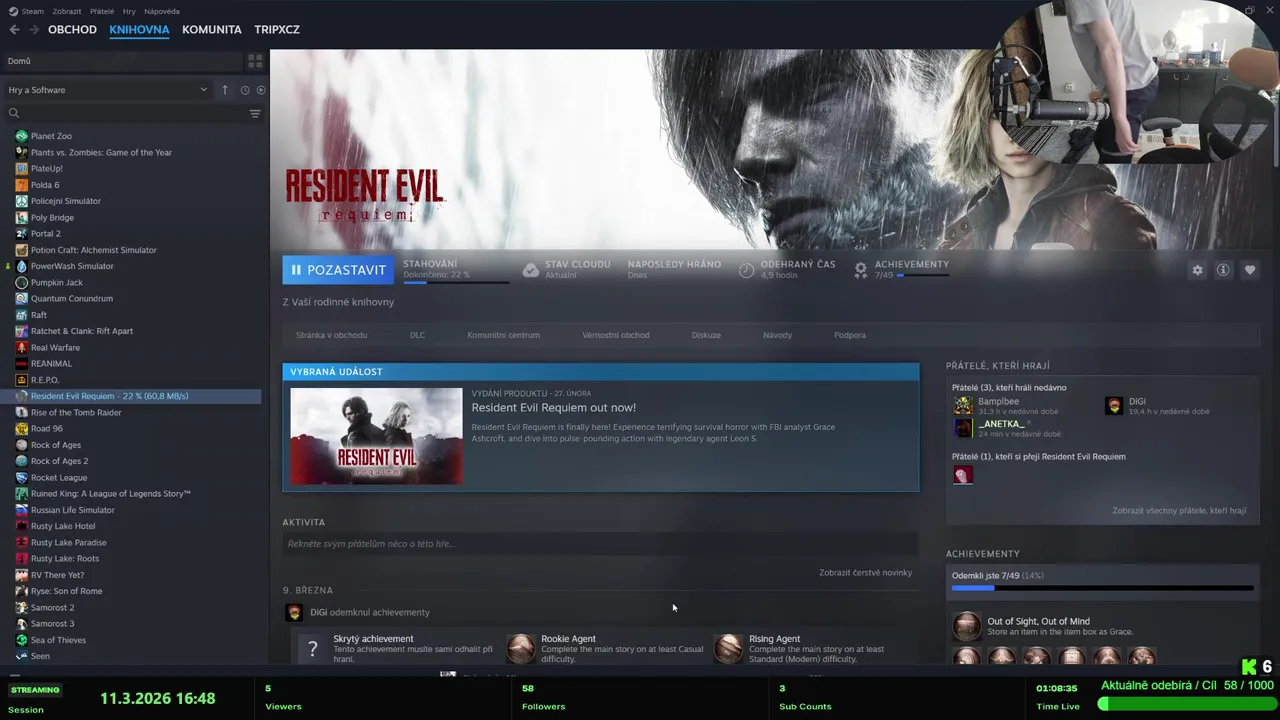1280x720 pixels.
Task: Pause download with POZASTAVIT button
Action: click(338, 270)
